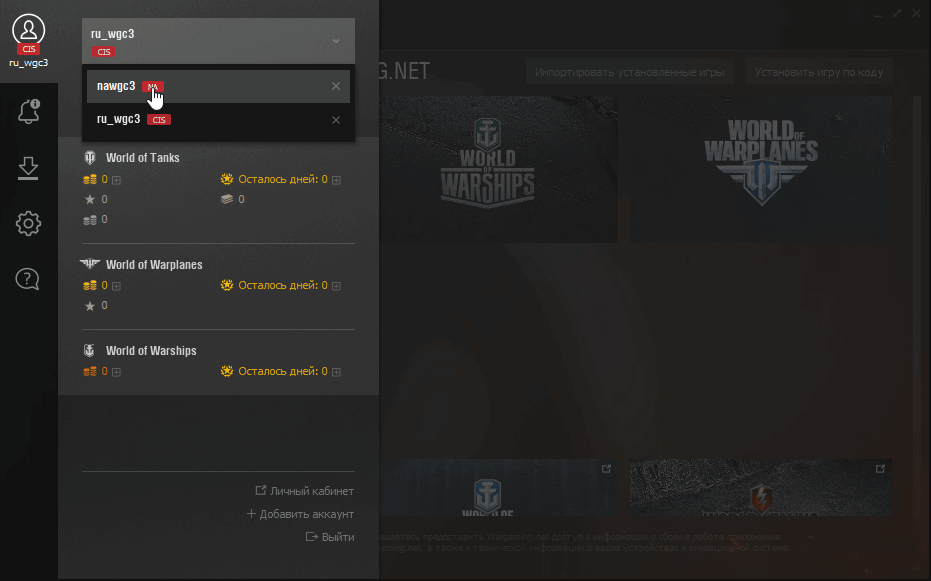Click World of Warships 'Осталось дней: 0' text
Screen dimensions: 931x581
[x=283, y=372]
